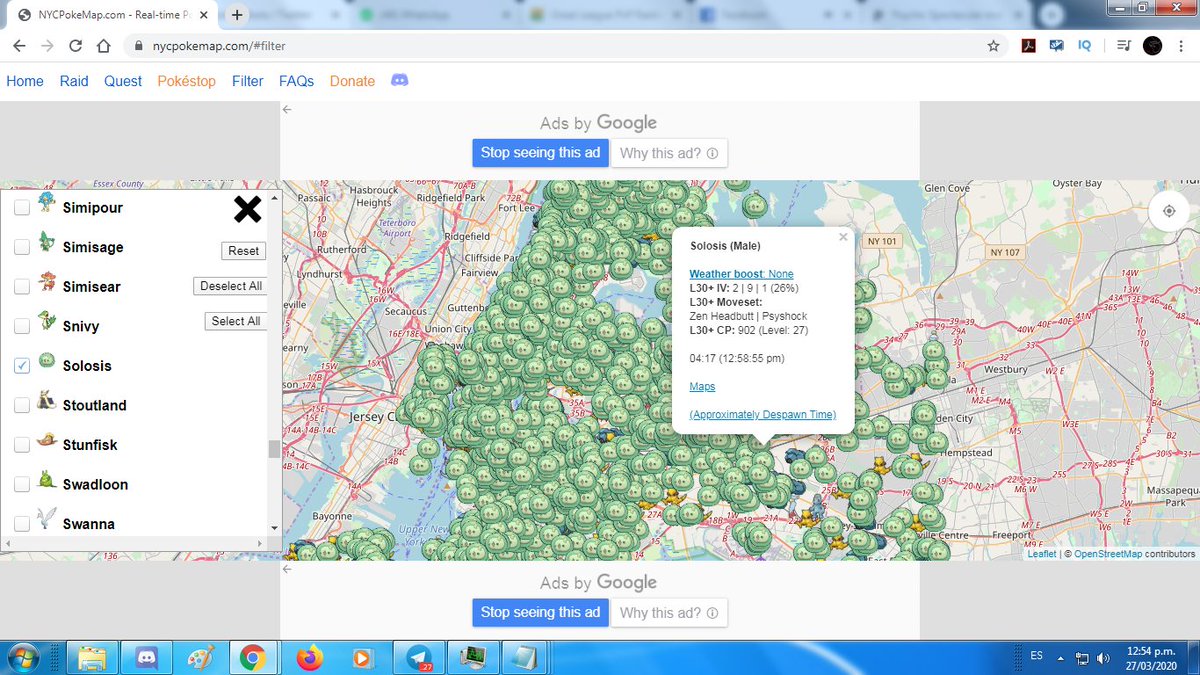The width and height of the screenshot is (1200, 675).
Task: Open the OpenStreetMap attribution link
Action: [1109, 553]
